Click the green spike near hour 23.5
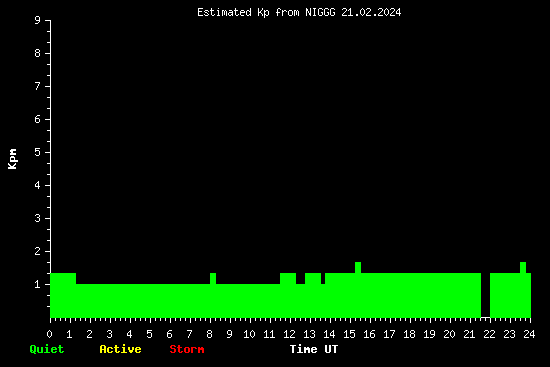550x367 pixels. click(523, 267)
